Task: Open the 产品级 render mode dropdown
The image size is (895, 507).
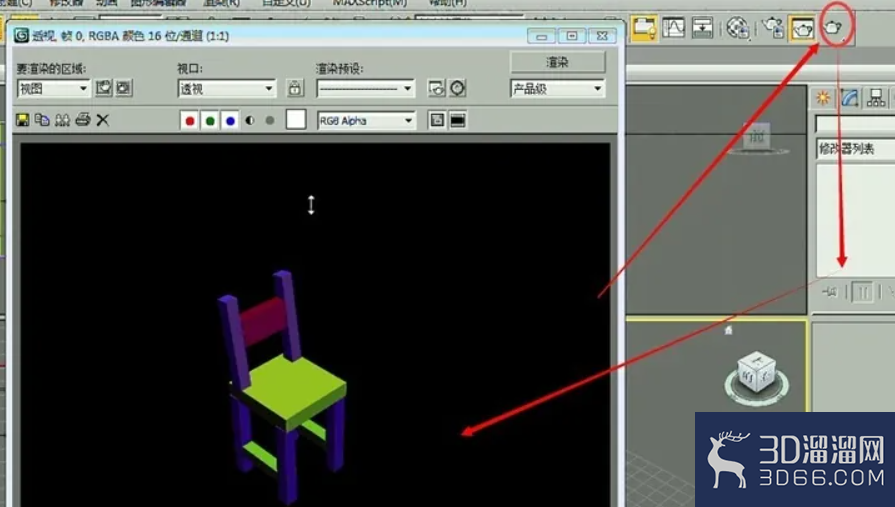Action: click(x=557, y=88)
